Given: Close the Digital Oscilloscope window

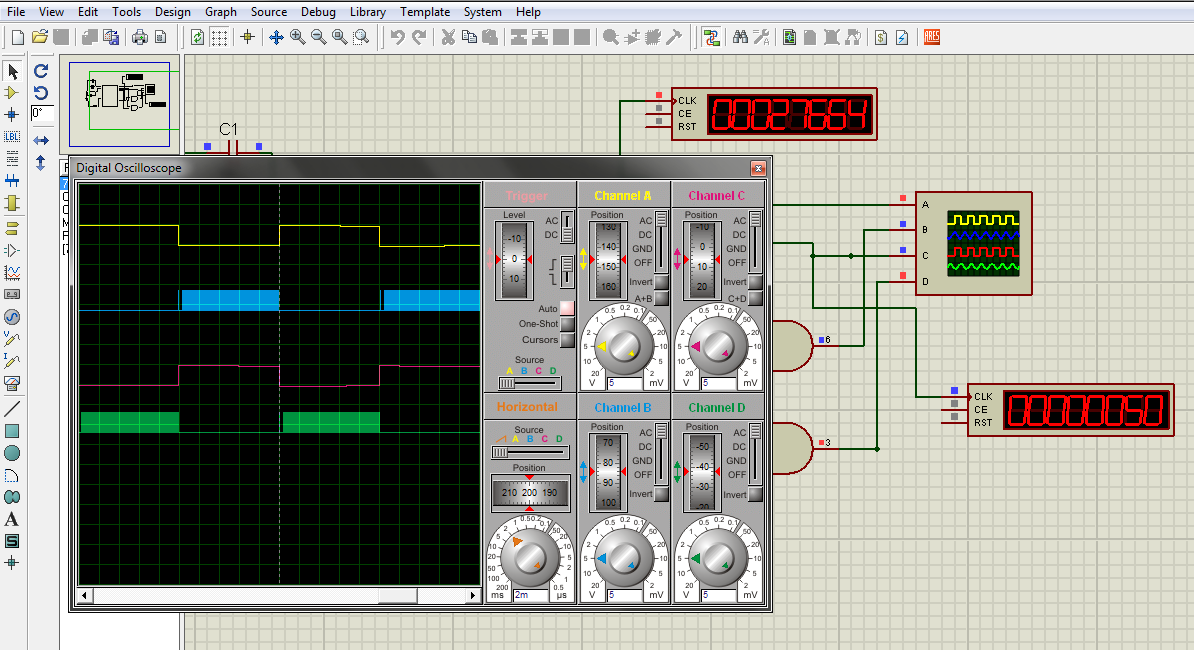Looking at the screenshot, I should click(x=758, y=168).
